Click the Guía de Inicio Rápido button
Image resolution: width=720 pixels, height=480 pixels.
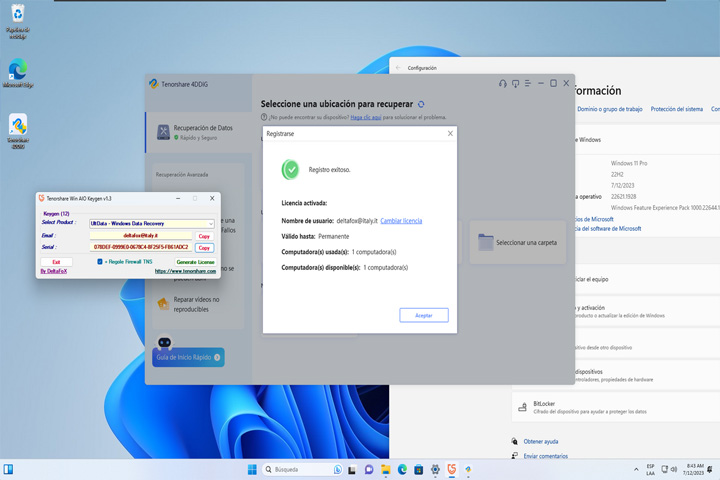(x=188, y=357)
